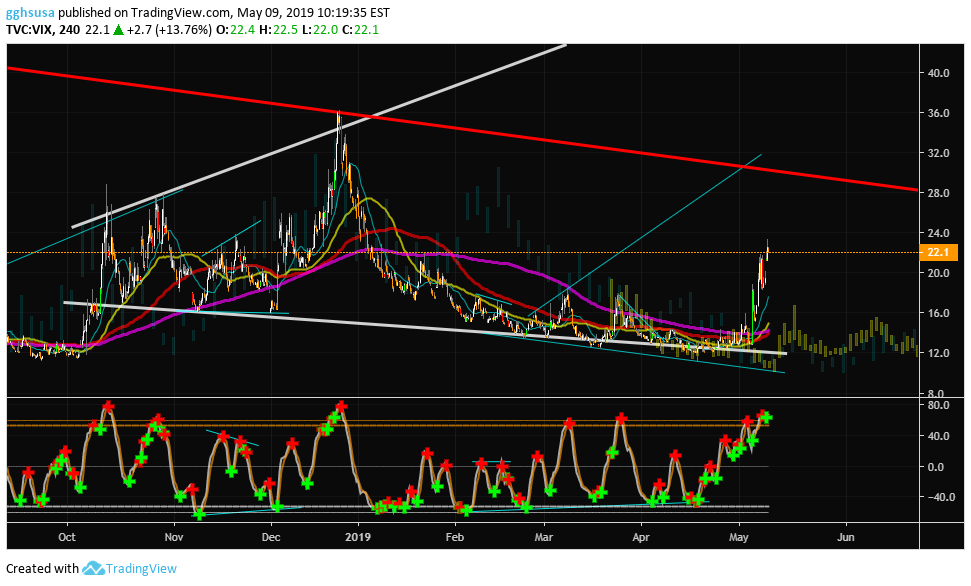
Task: Click the oscillator 0.0 axis label
Action: pos(936,467)
